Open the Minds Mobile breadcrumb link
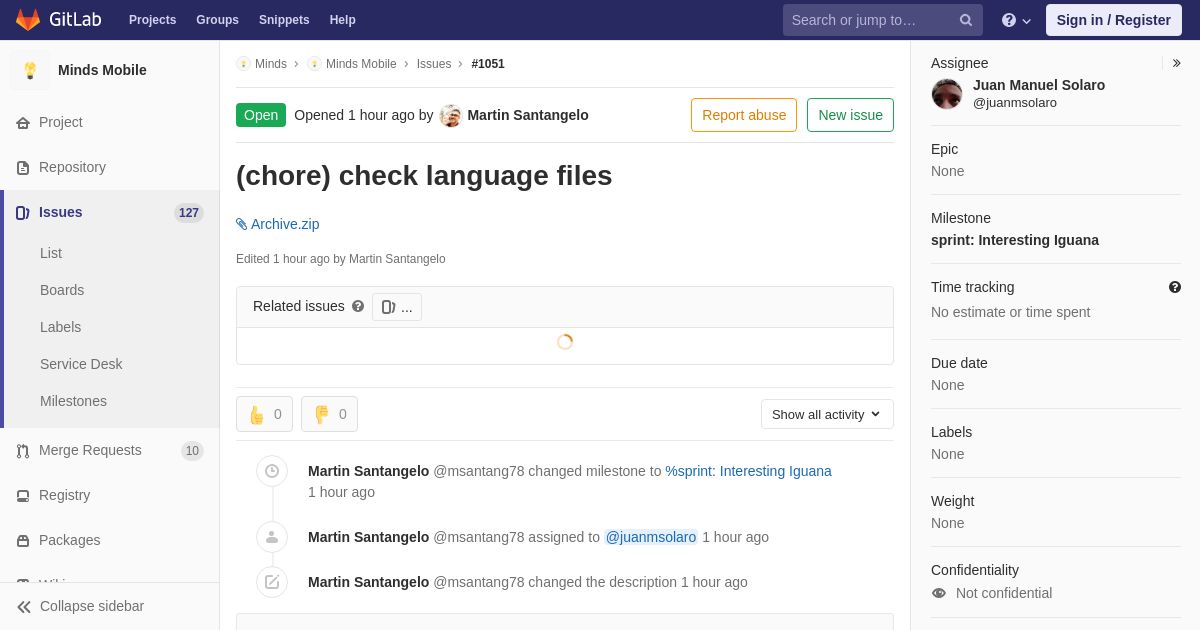 point(361,64)
